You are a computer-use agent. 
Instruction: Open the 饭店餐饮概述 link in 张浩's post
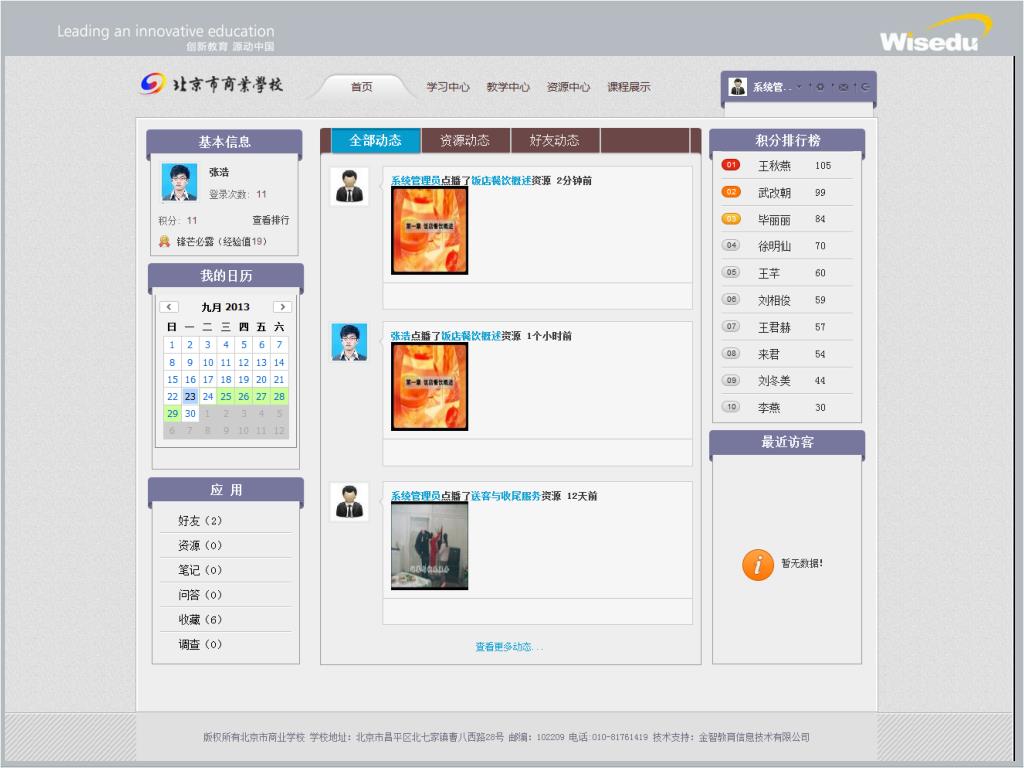pos(471,336)
